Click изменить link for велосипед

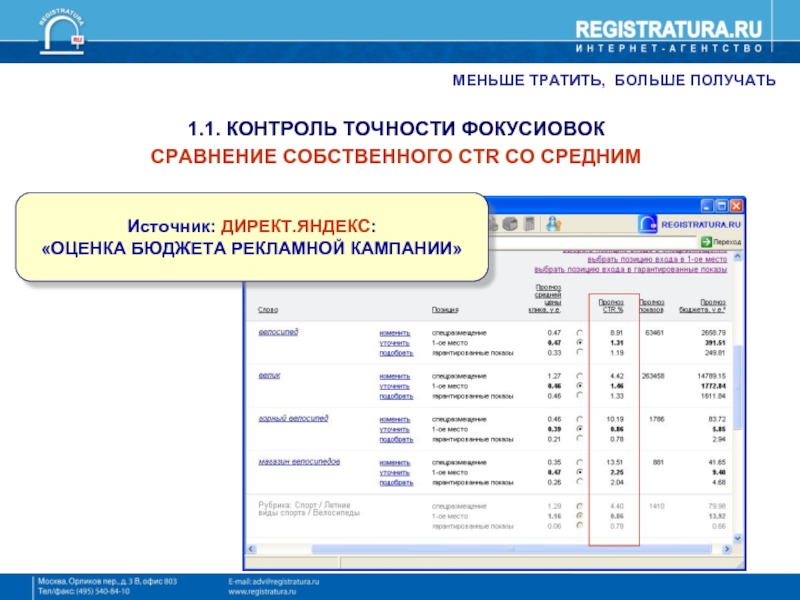pos(394,333)
